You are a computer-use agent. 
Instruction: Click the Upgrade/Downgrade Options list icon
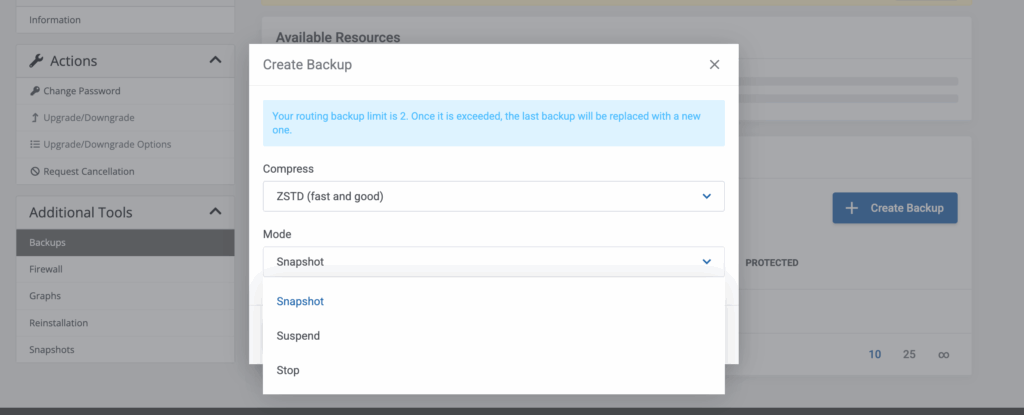point(34,145)
